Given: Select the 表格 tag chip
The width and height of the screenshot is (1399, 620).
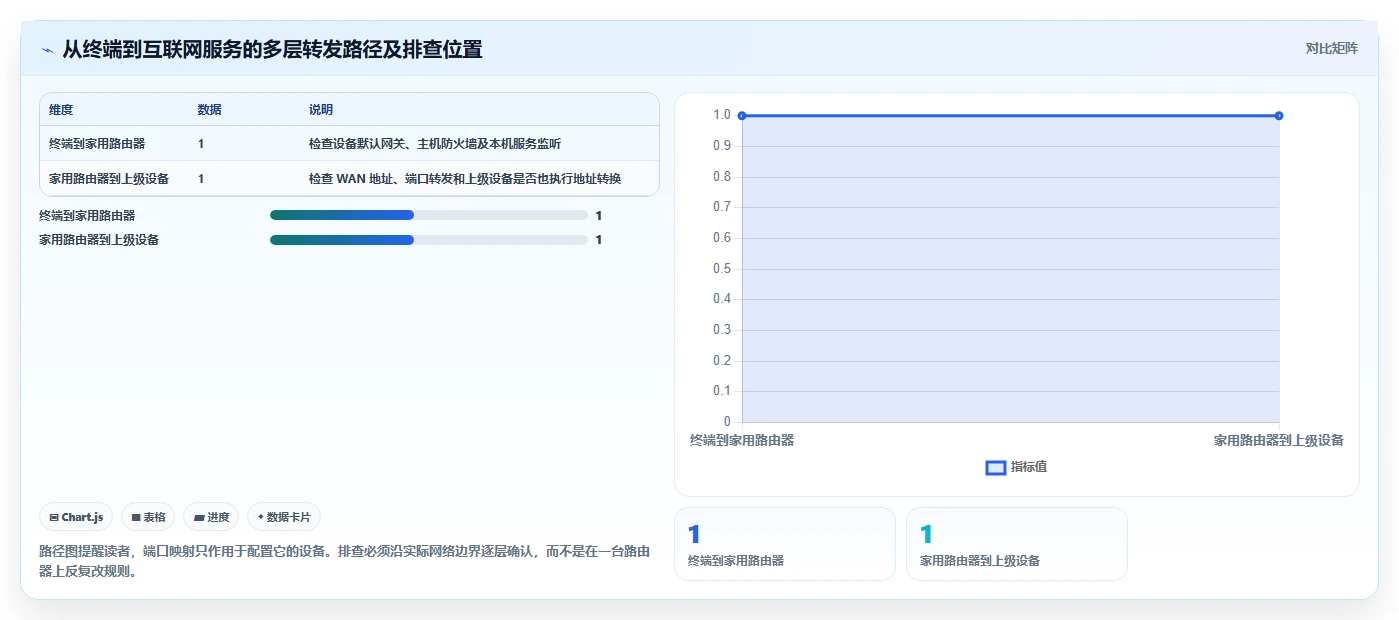Looking at the screenshot, I should pyautogui.click(x=148, y=517).
